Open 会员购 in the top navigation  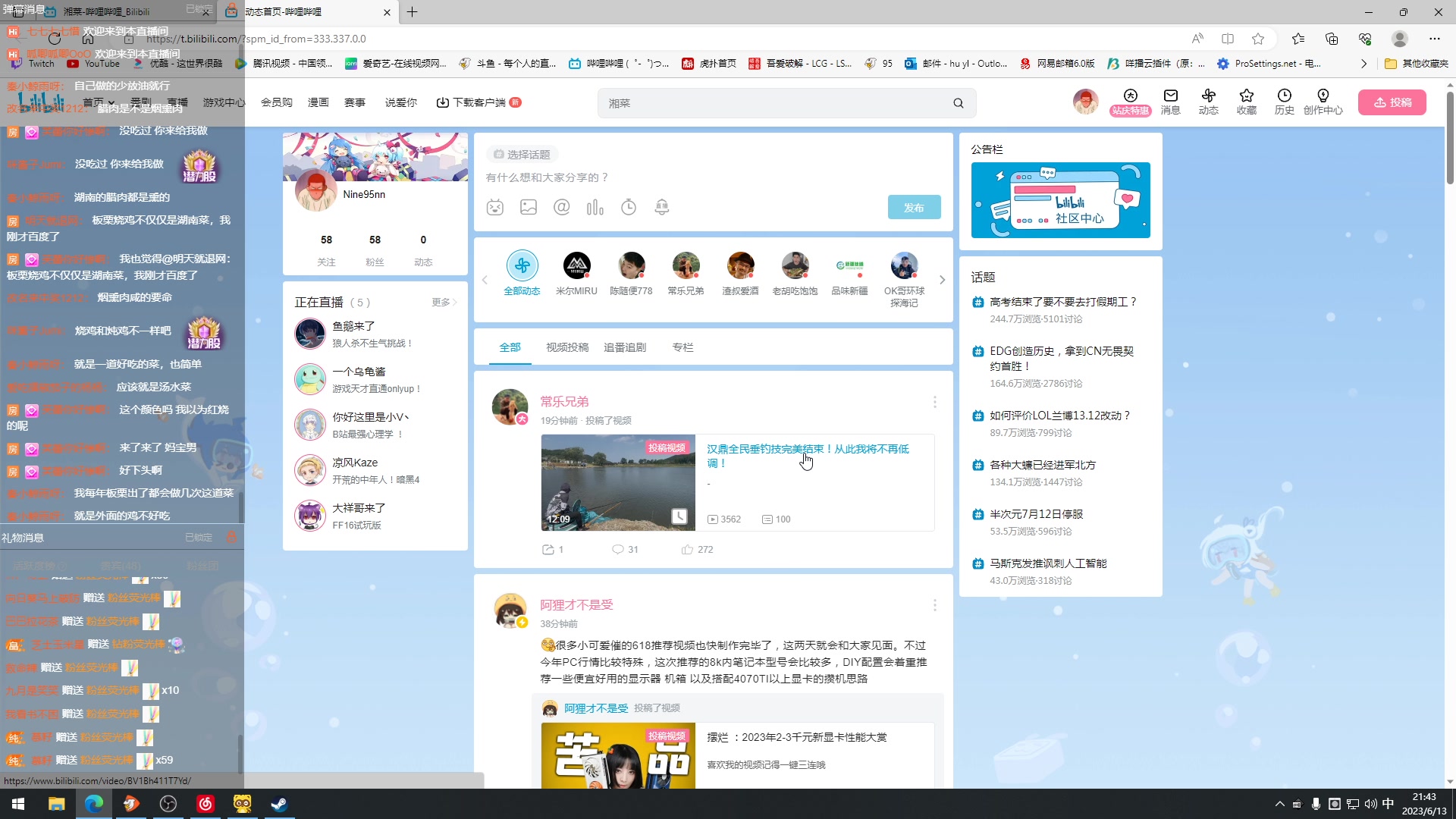point(277,102)
